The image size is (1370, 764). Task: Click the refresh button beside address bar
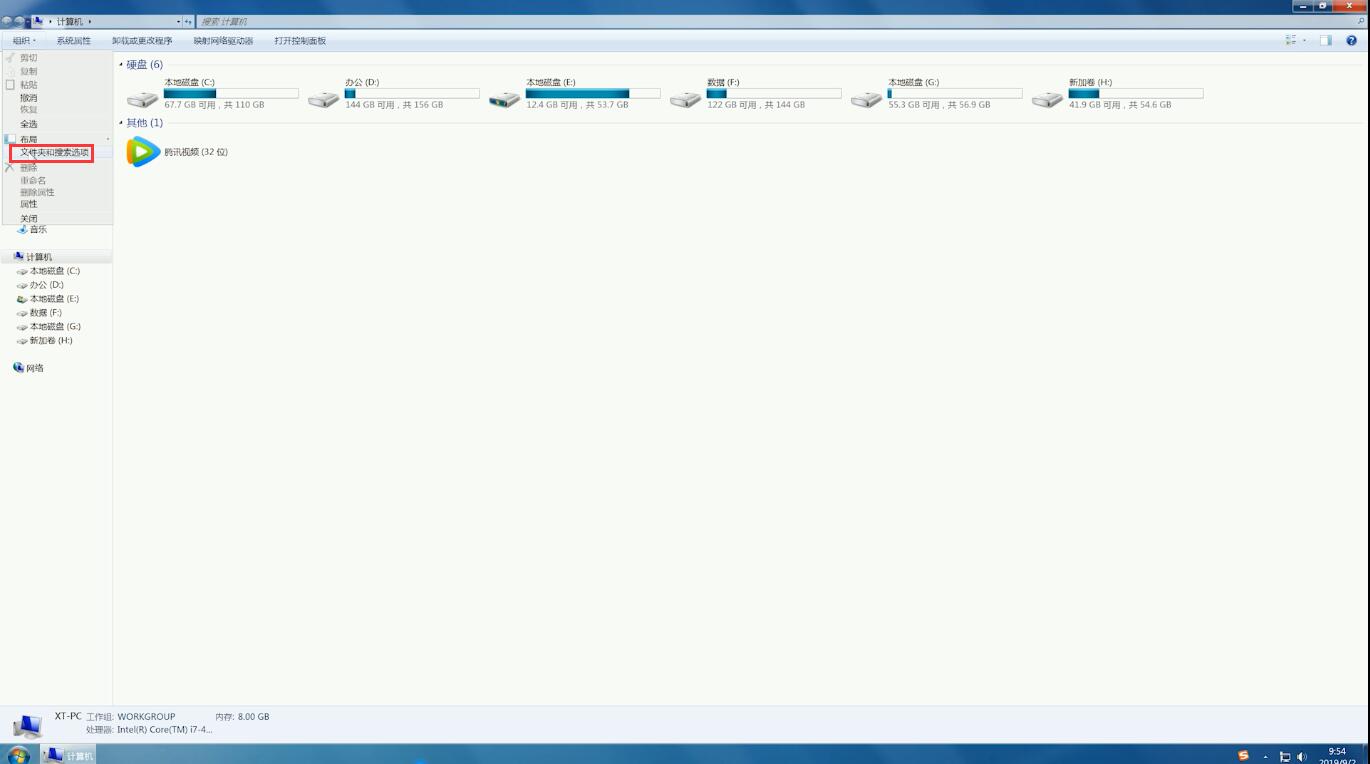(x=188, y=21)
